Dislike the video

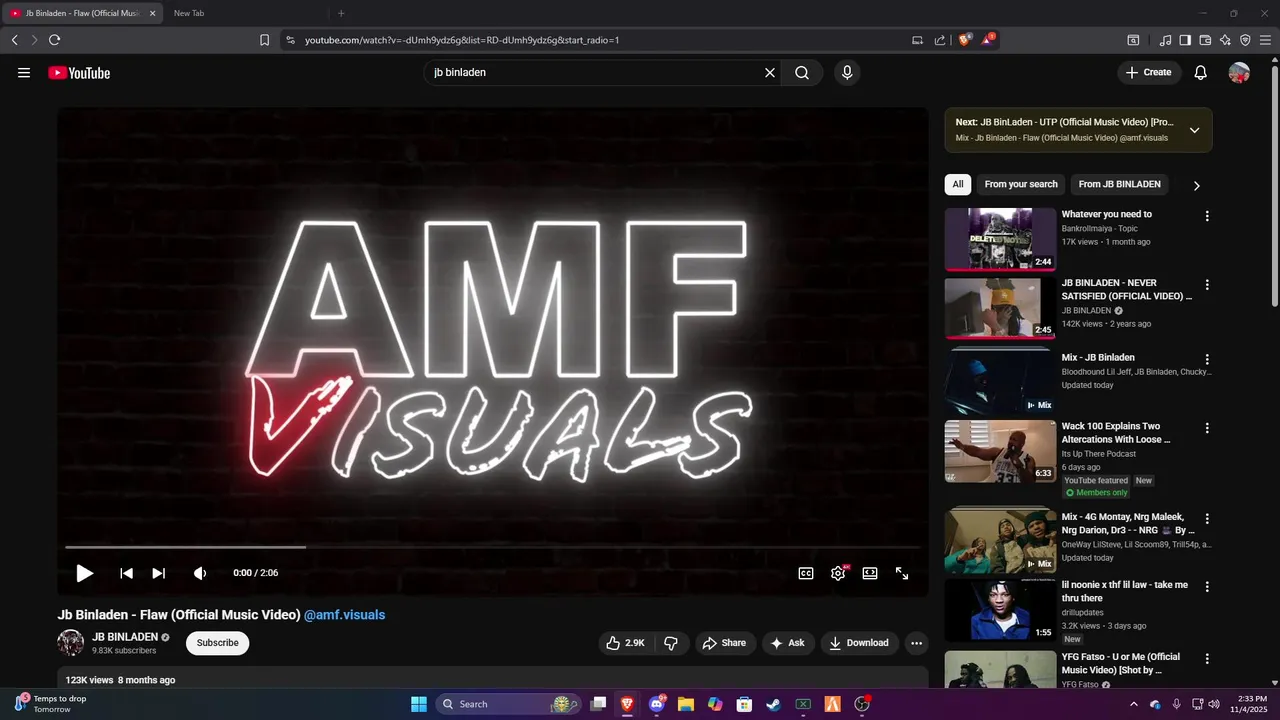point(671,643)
